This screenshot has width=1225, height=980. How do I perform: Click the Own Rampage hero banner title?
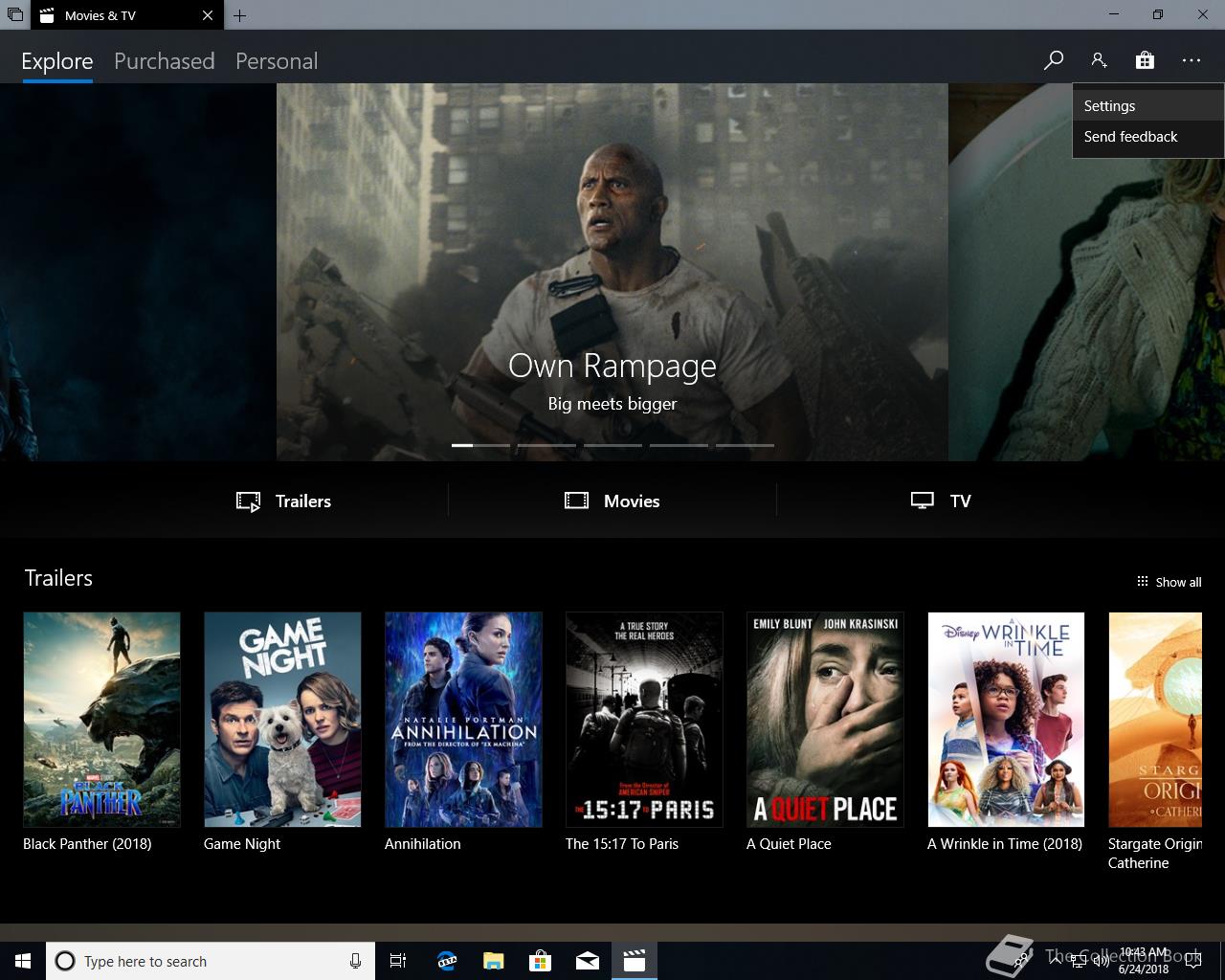(612, 366)
